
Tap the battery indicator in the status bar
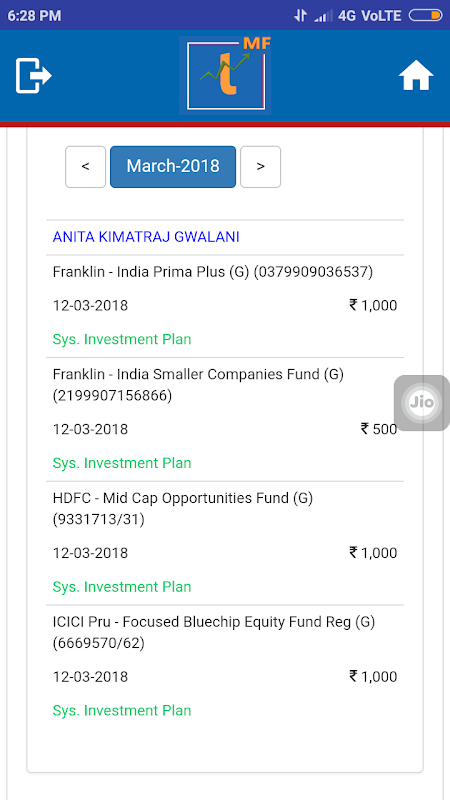click(x=425, y=15)
